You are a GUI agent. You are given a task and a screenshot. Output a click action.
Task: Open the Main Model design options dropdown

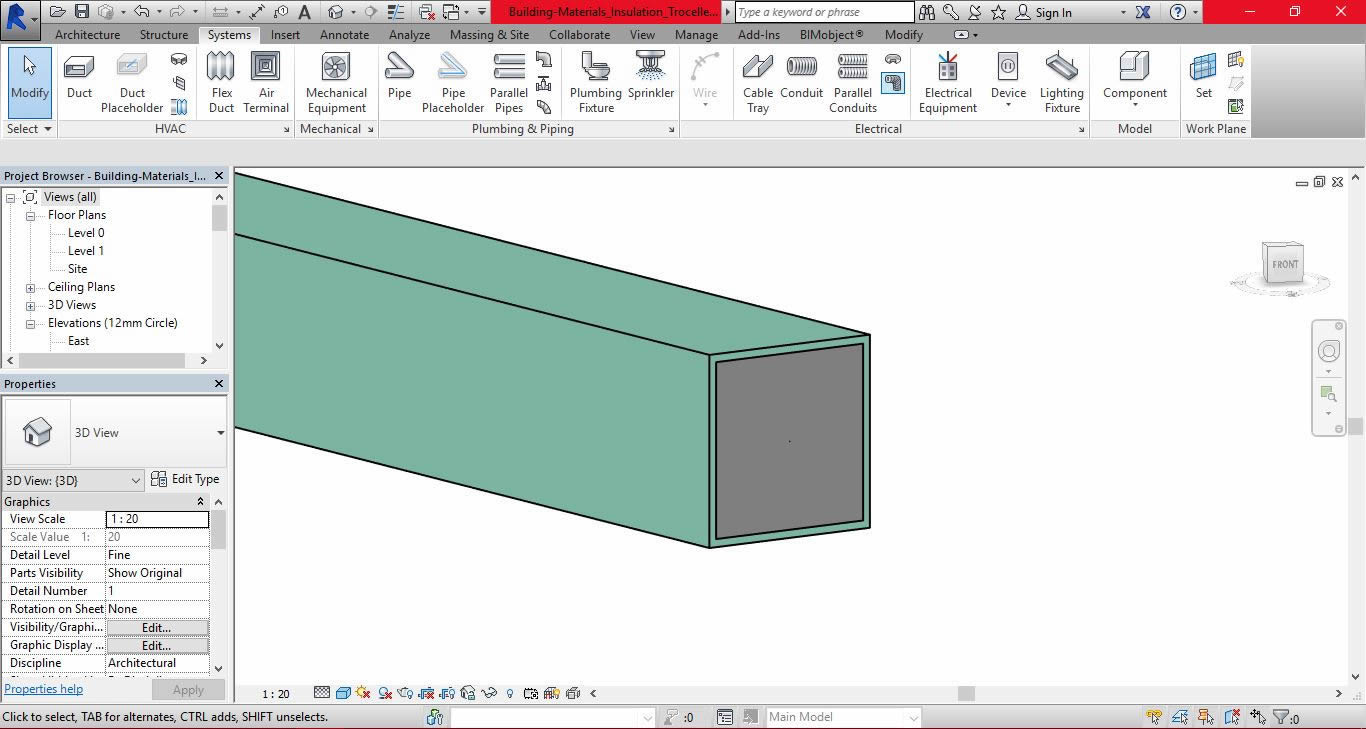coord(843,717)
